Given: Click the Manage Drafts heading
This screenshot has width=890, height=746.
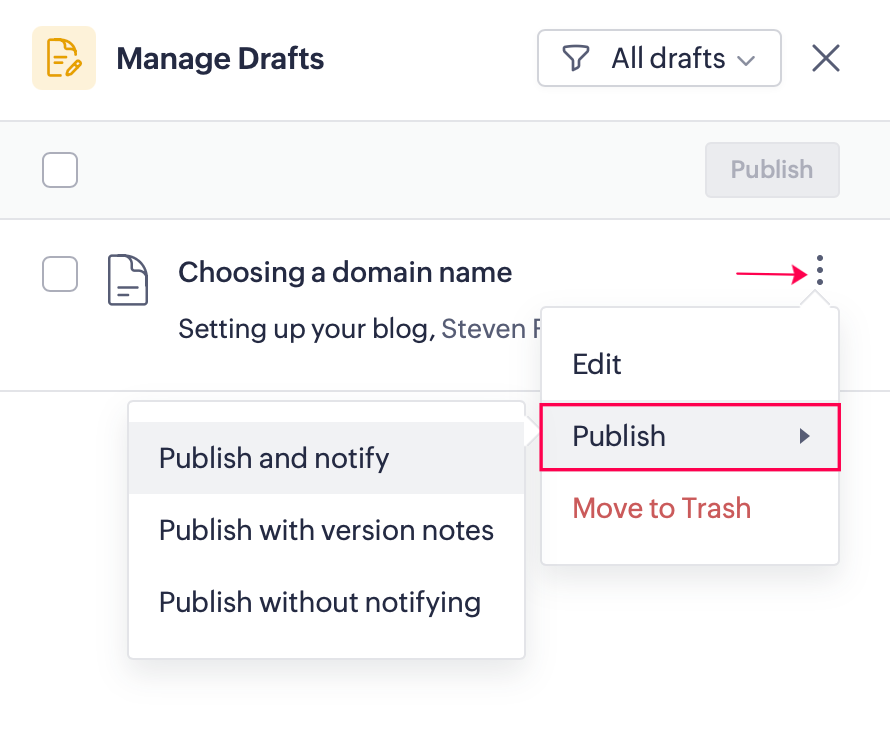Looking at the screenshot, I should [x=220, y=59].
